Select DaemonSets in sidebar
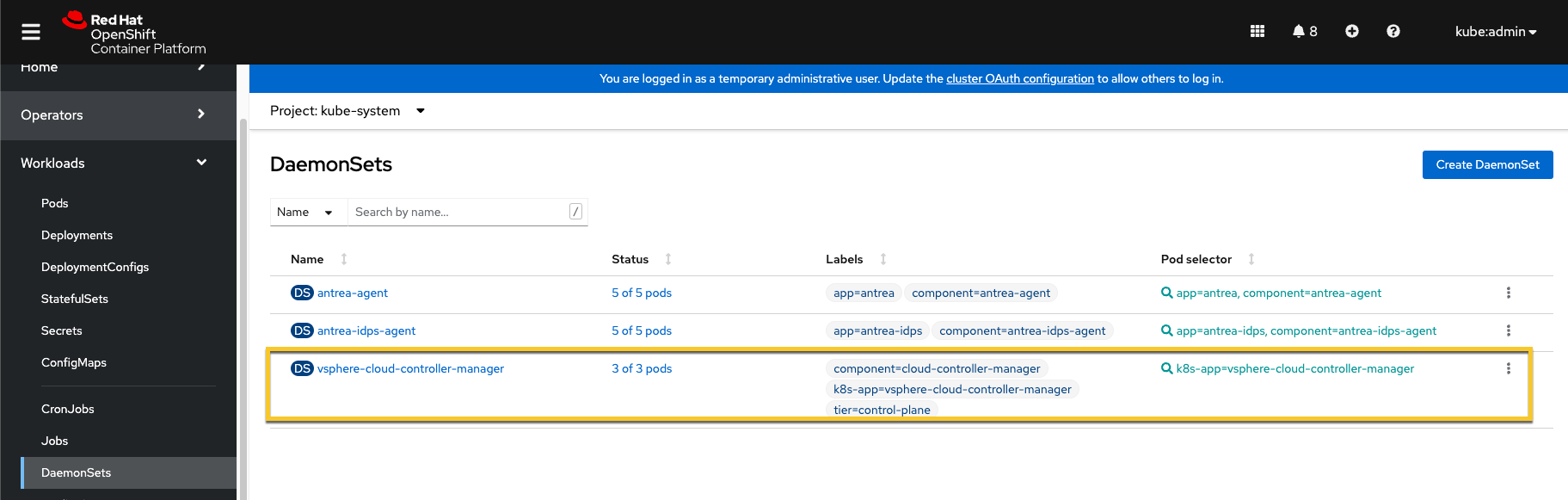This screenshot has width=1568, height=500. pyautogui.click(x=128, y=472)
